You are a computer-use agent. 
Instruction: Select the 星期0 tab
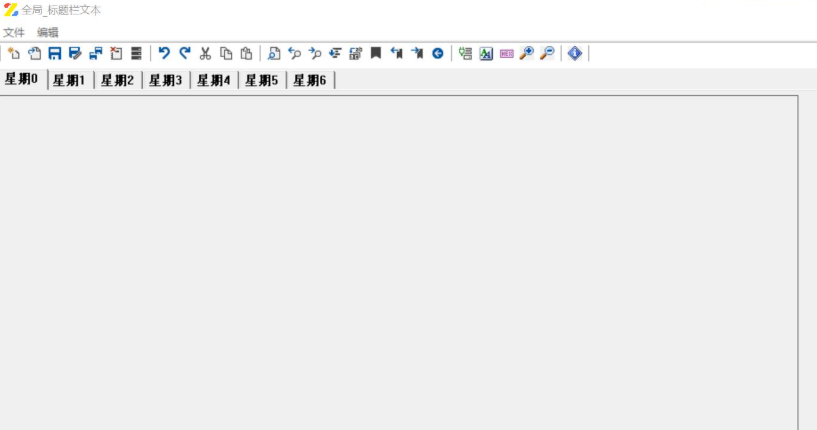pyautogui.click(x=22, y=79)
